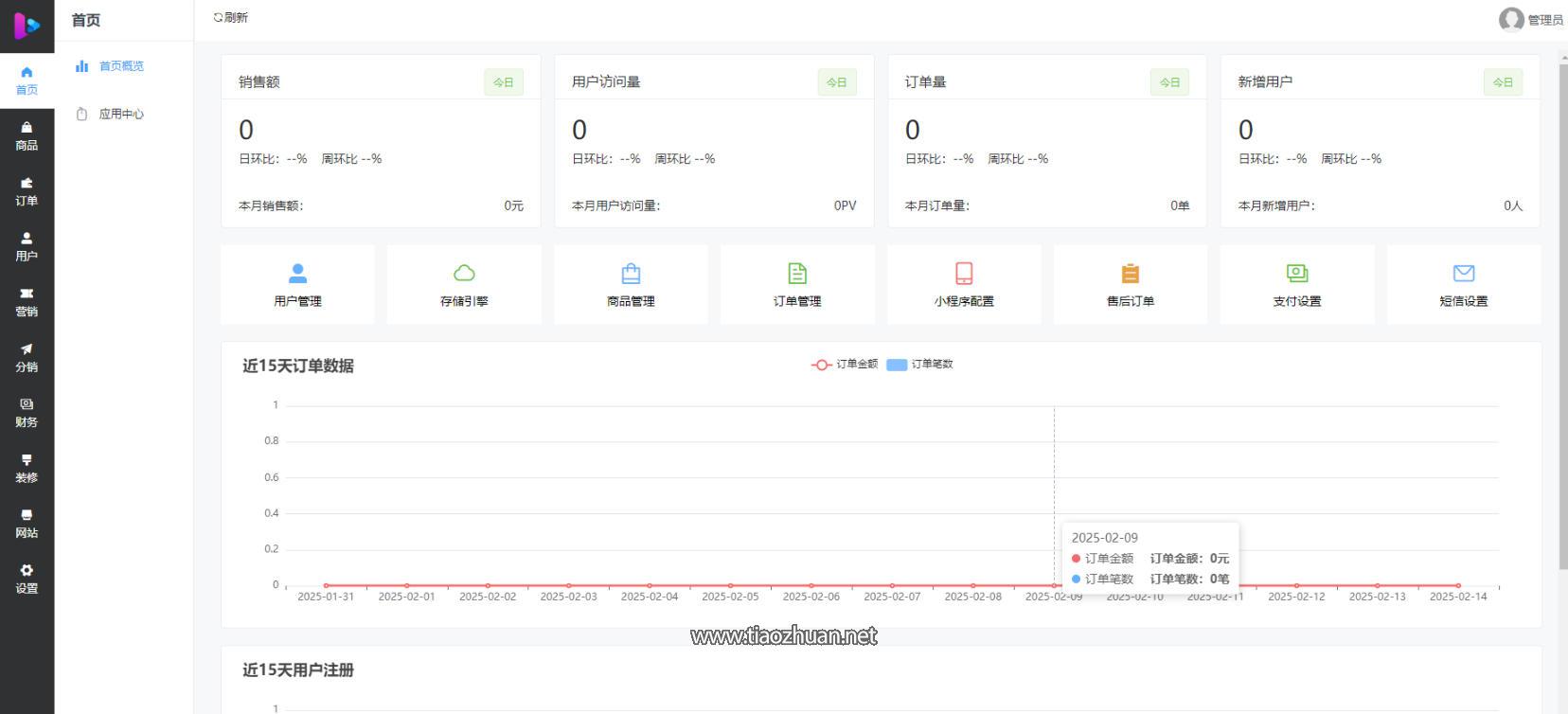
Task: Open the 小程序配置 phone icon
Action: pos(964,274)
